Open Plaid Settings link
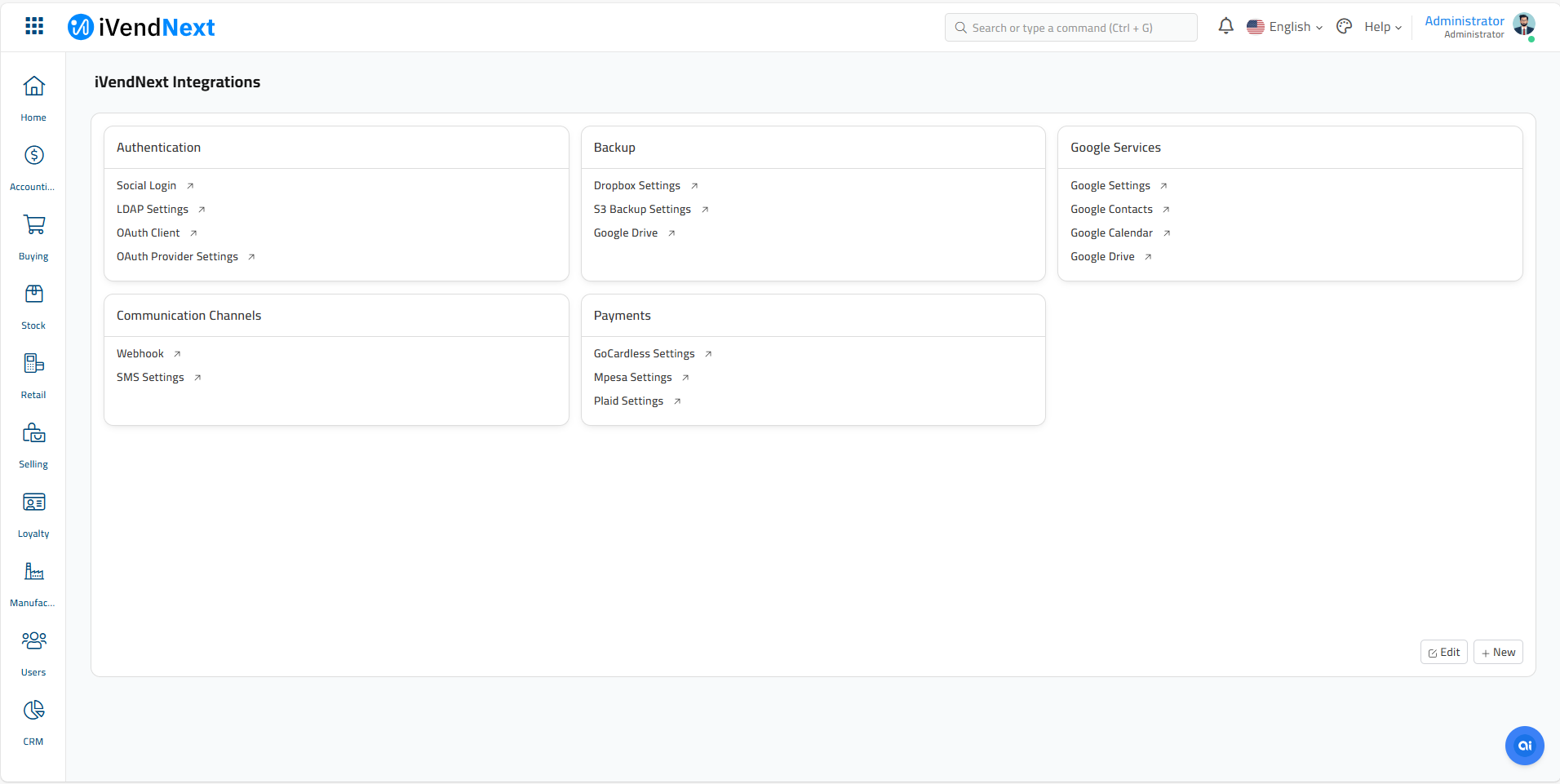Screen dimensions: 1560x784 [x=628, y=401]
